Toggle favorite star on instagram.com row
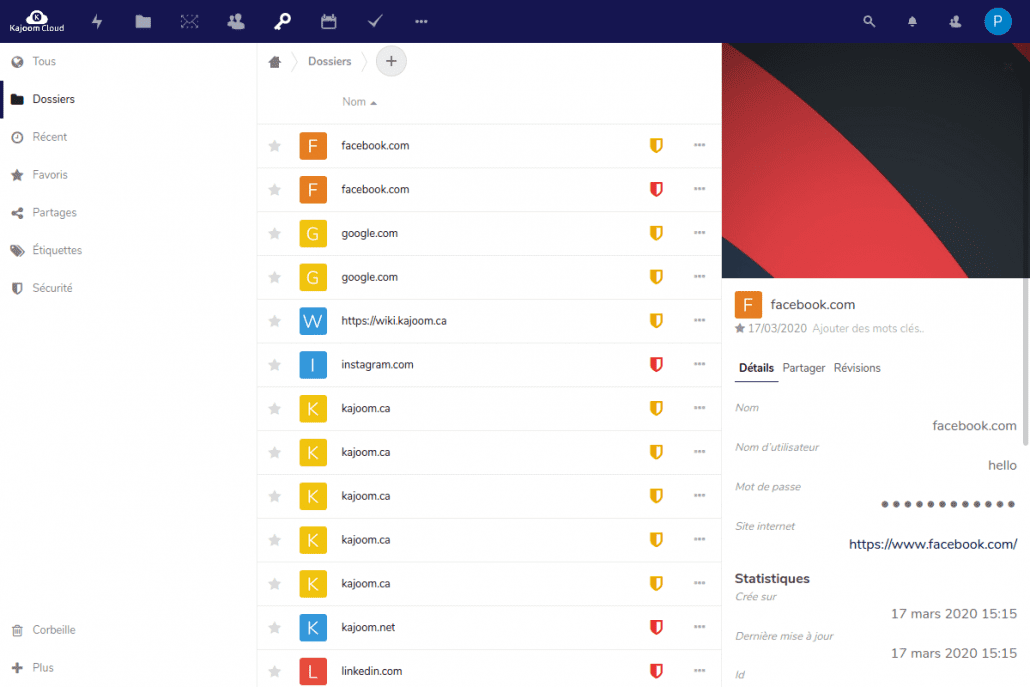This screenshot has height=687, width=1030. pyautogui.click(x=275, y=365)
